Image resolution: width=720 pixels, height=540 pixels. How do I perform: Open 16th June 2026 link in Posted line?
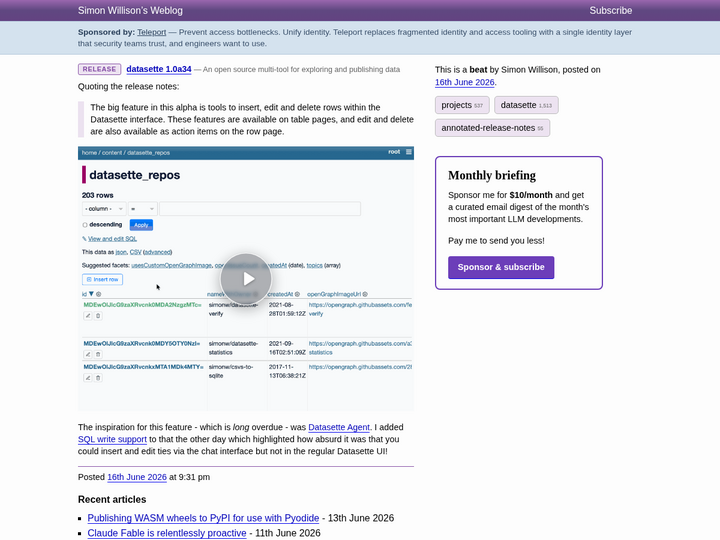[x=137, y=477]
